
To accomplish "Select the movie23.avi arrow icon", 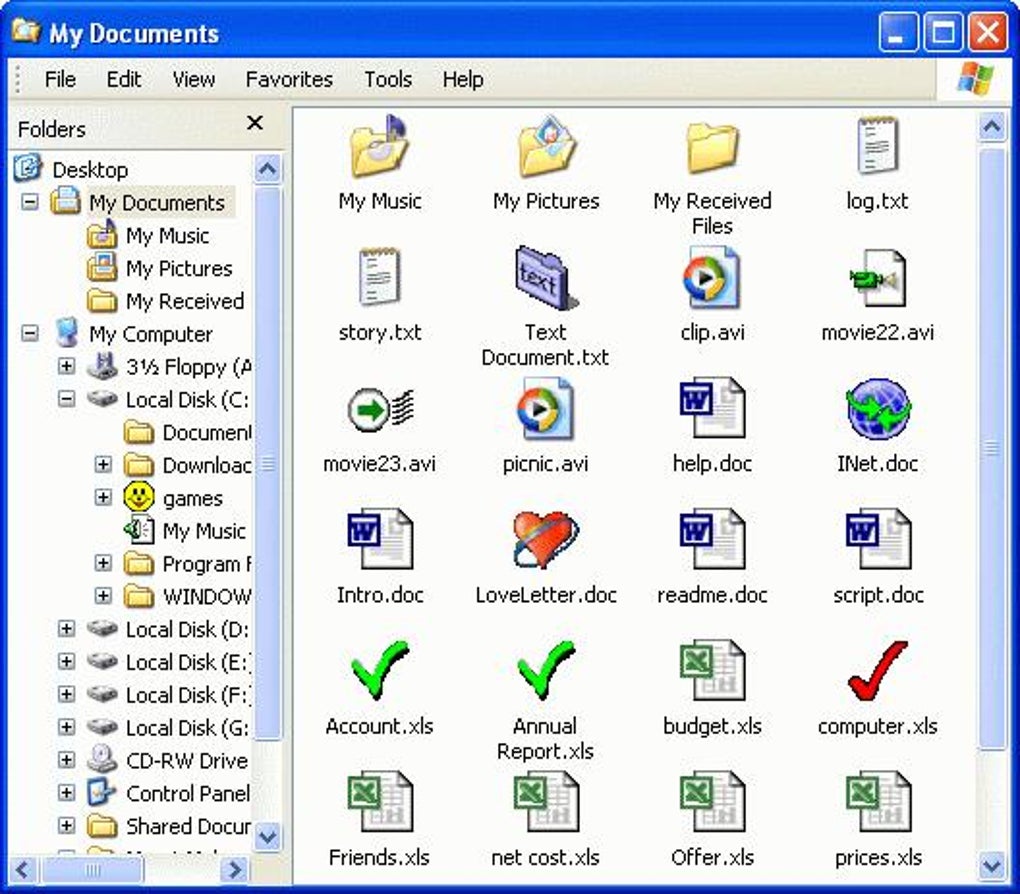I will point(379,410).
